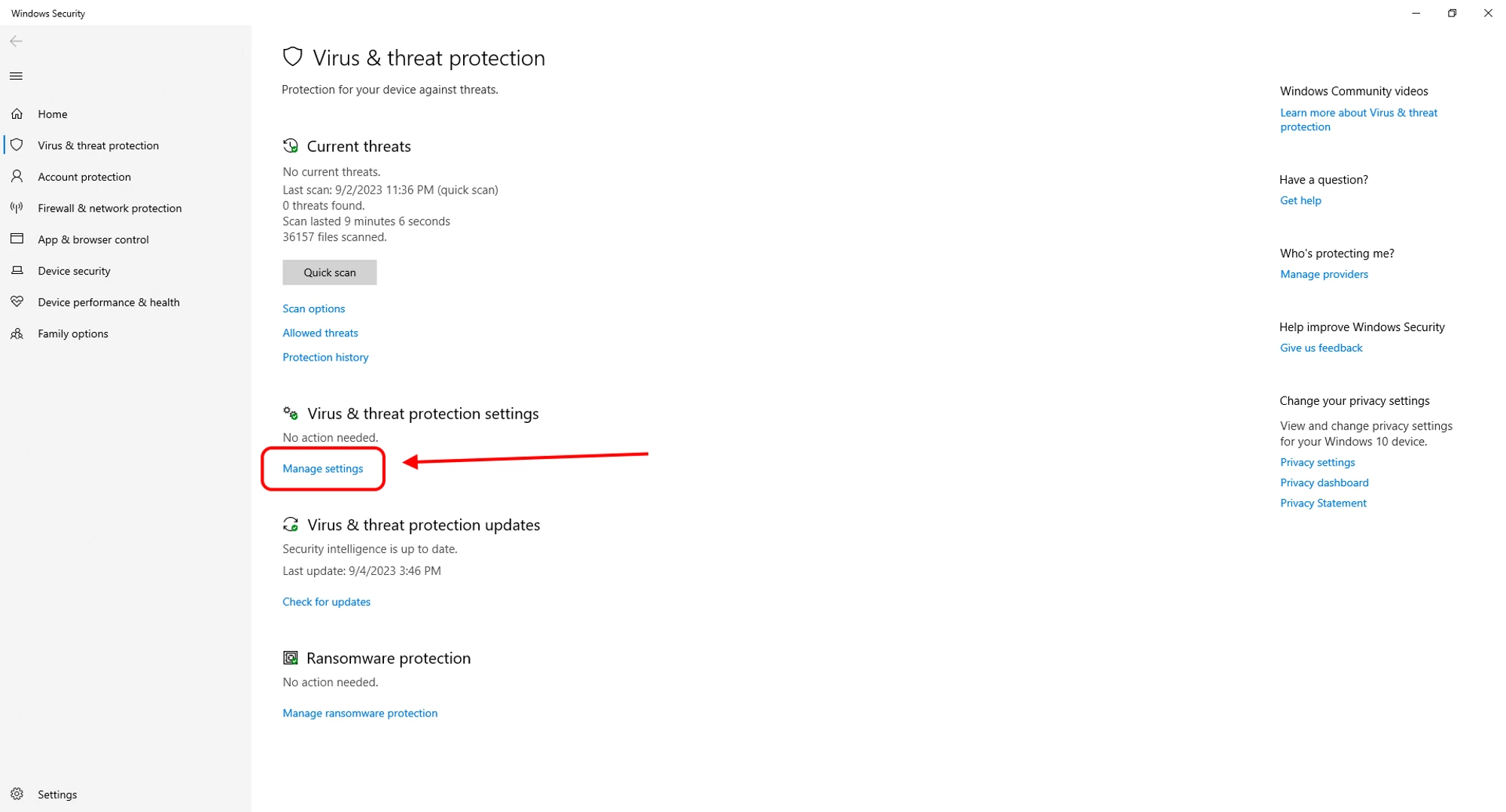Screen dimensions: 1506x812
Task: Open Scan options link
Action: 313,309
